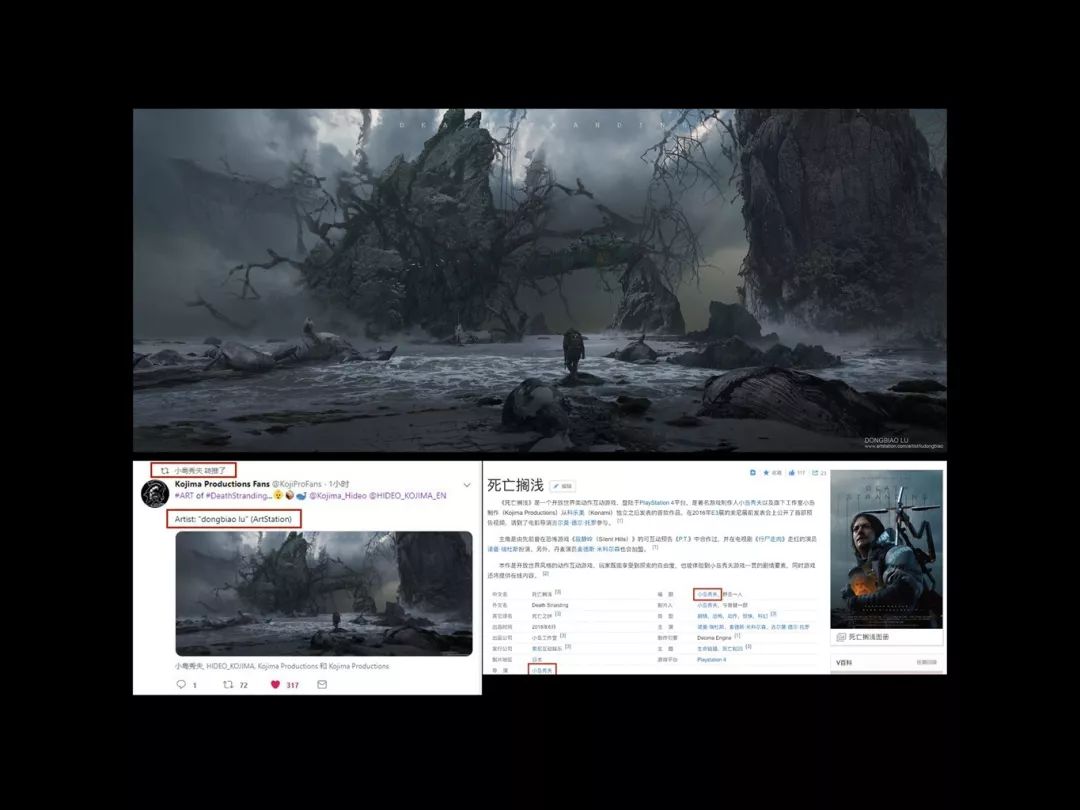The image size is (1080, 810).
Task: Click the edit button beside 死亡搁浅 title
Action: pyautogui.click(x=562, y=486)
